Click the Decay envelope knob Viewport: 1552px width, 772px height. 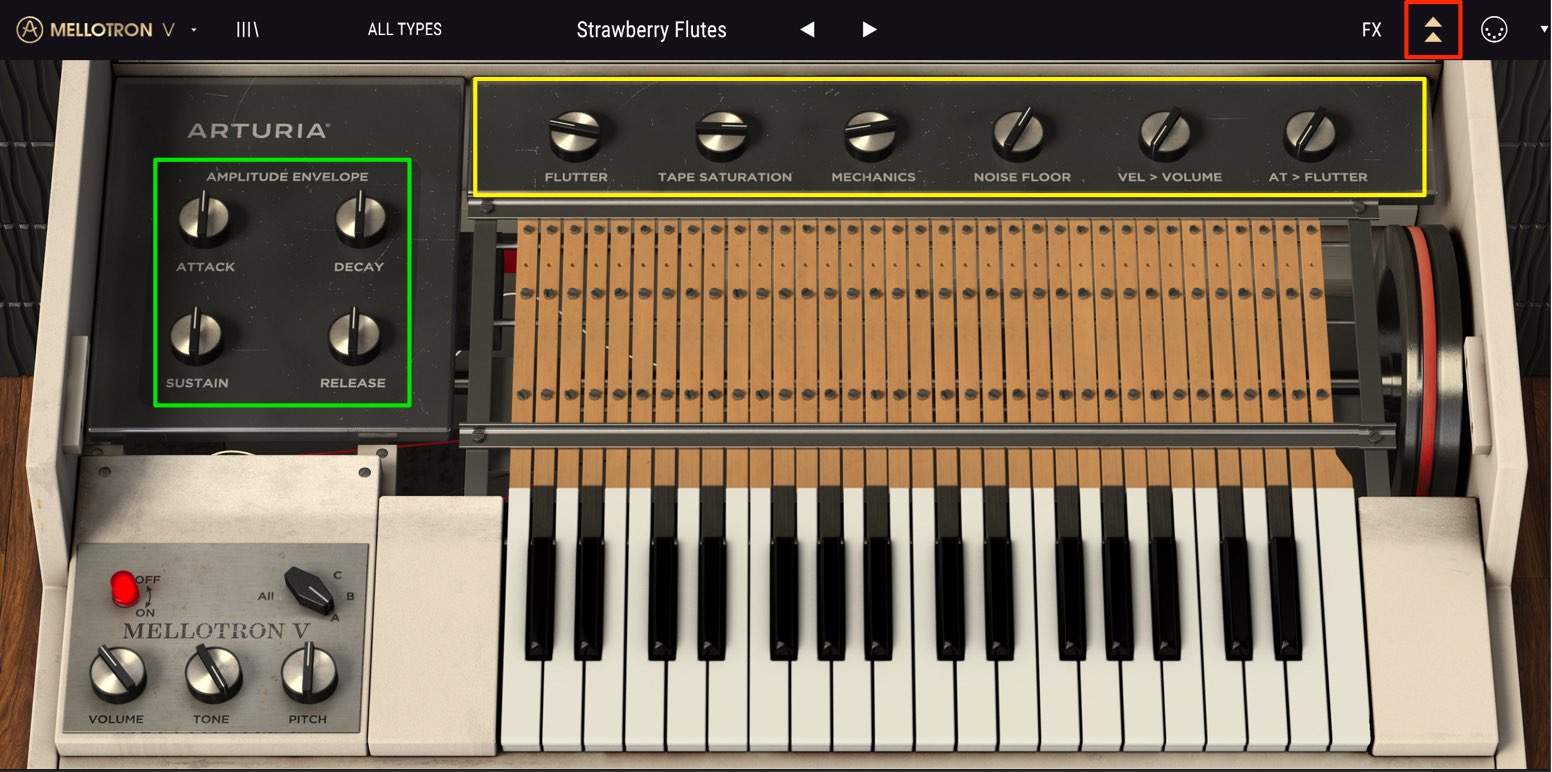(360, 220)
